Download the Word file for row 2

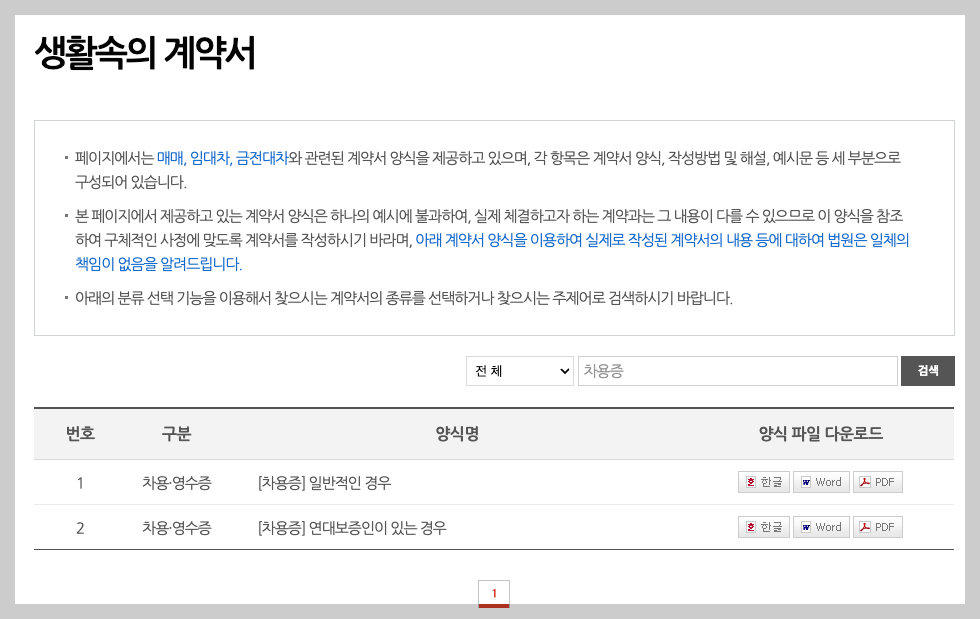pyautogui.click(x=820, y=526)
